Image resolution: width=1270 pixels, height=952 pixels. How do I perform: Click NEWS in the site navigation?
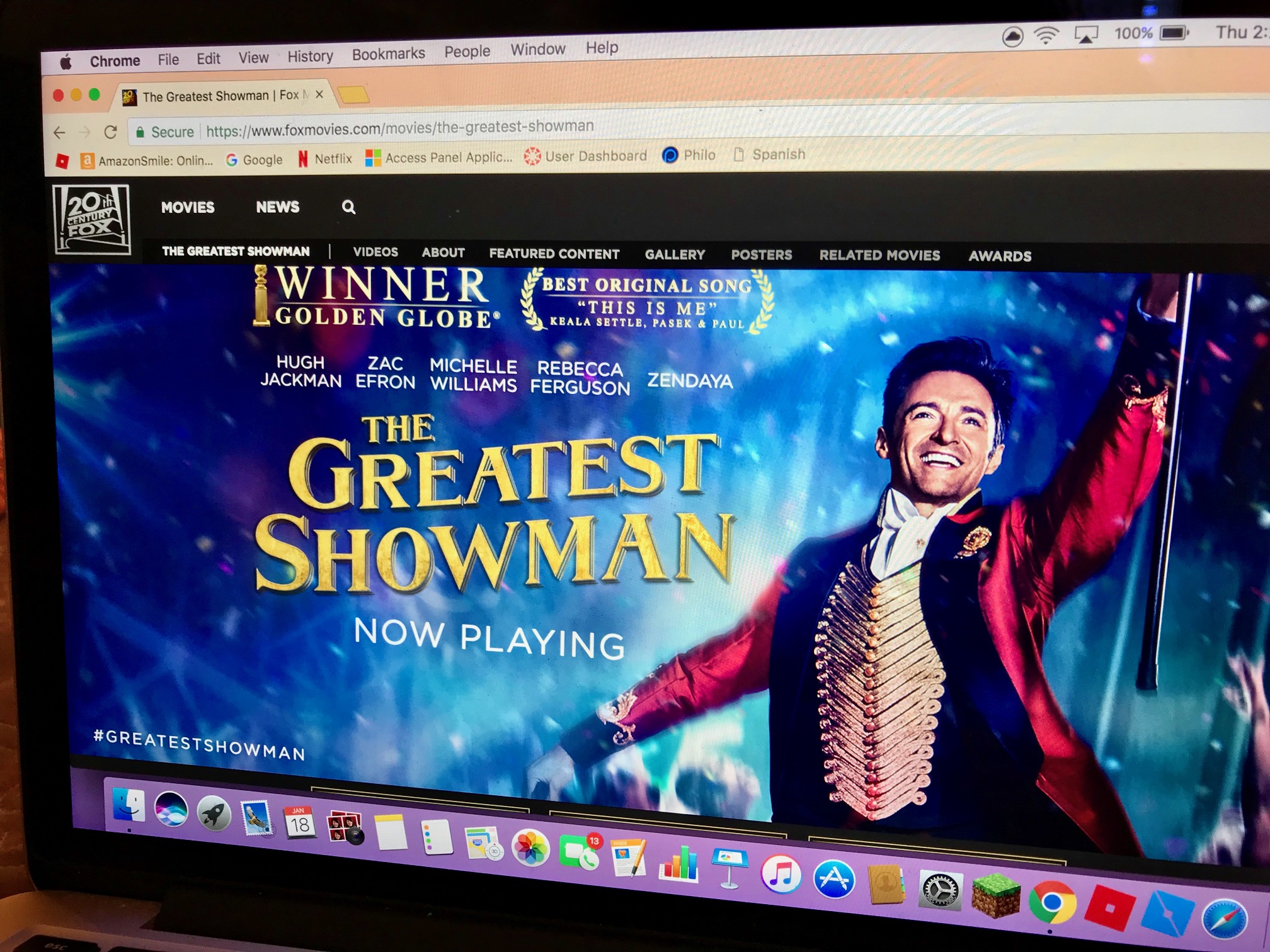278,207
